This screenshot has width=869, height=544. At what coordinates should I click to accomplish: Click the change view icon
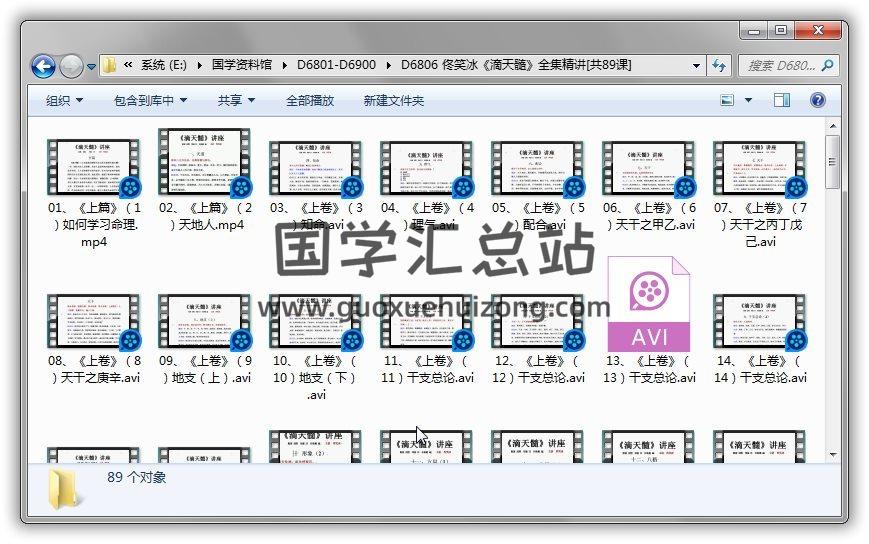click(x=727, y=100)
